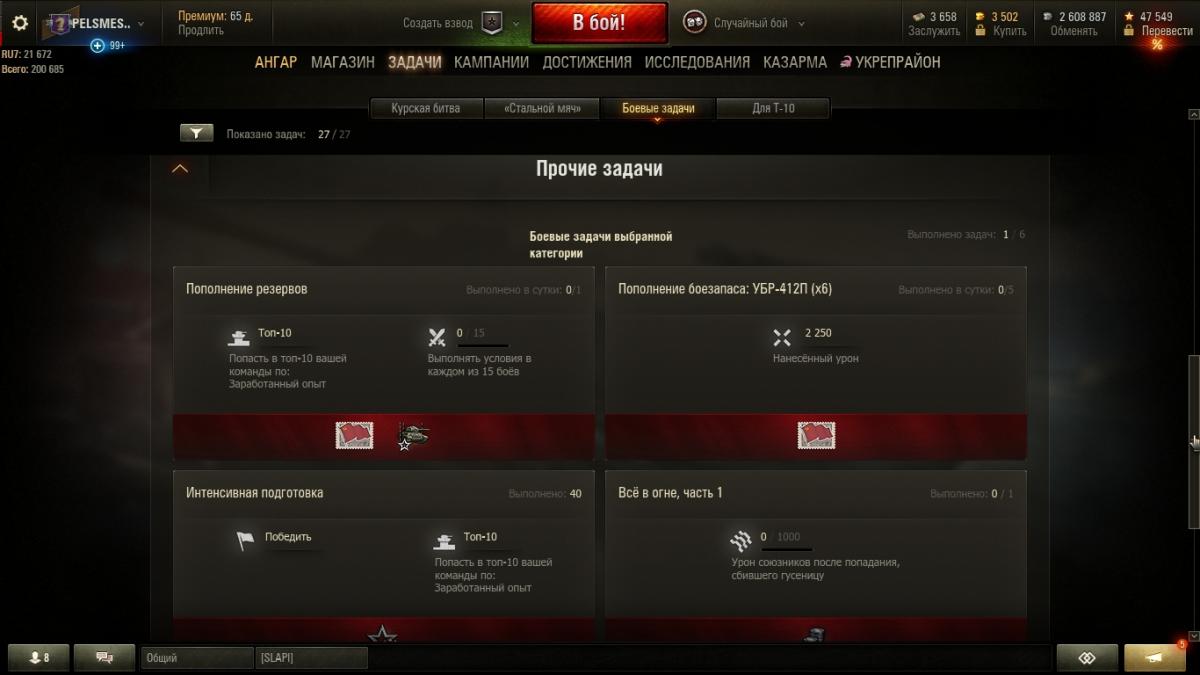Viewport: 1200px width, 675px height.
Task: Collapse the Прочие задачи section
Action: coord(180,169)
